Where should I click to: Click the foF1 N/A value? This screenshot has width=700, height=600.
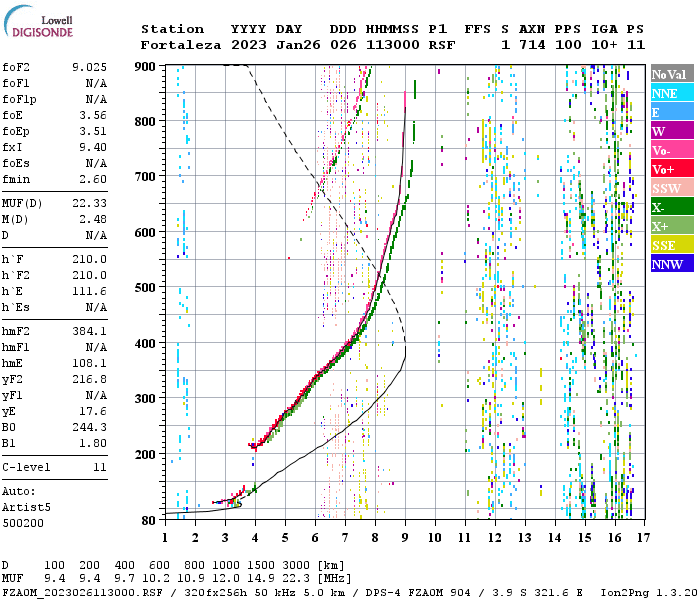(x=96, y=83)
